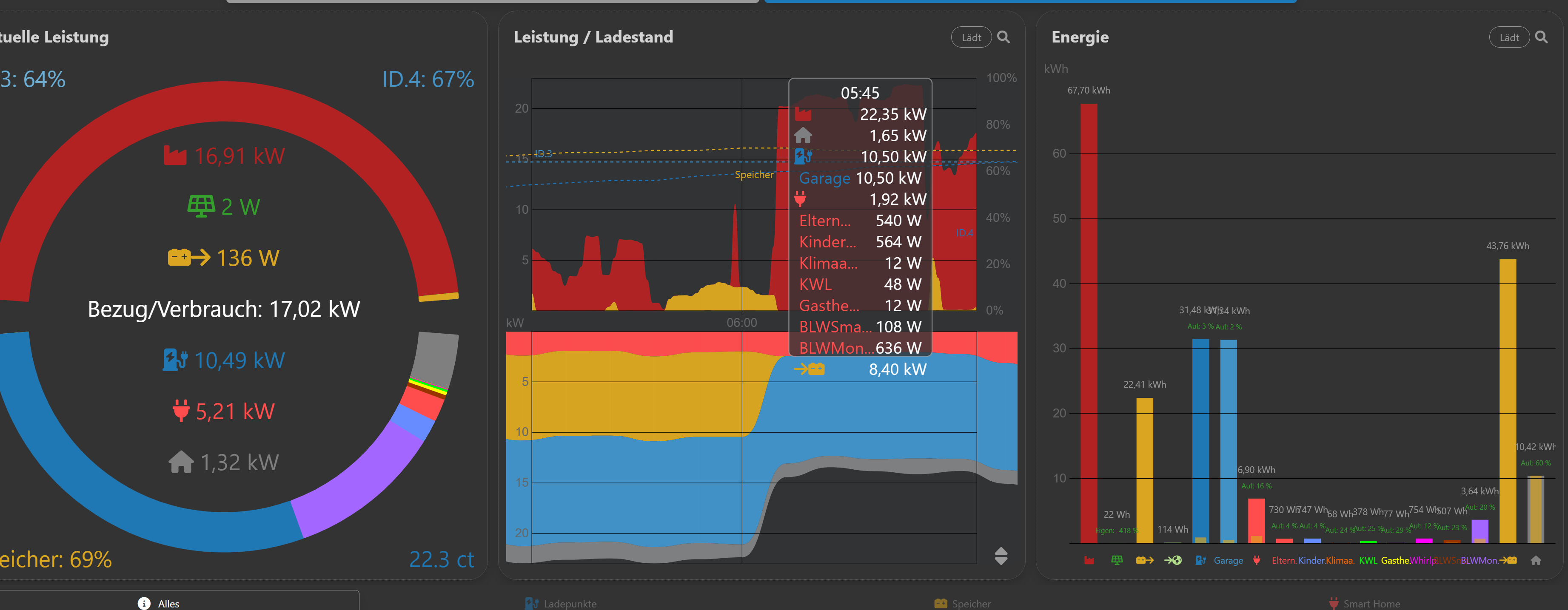Click the charging station icon in Energie legend
The width and height of the screenshot is (1568, 610).
click(x=1200, y=560)
